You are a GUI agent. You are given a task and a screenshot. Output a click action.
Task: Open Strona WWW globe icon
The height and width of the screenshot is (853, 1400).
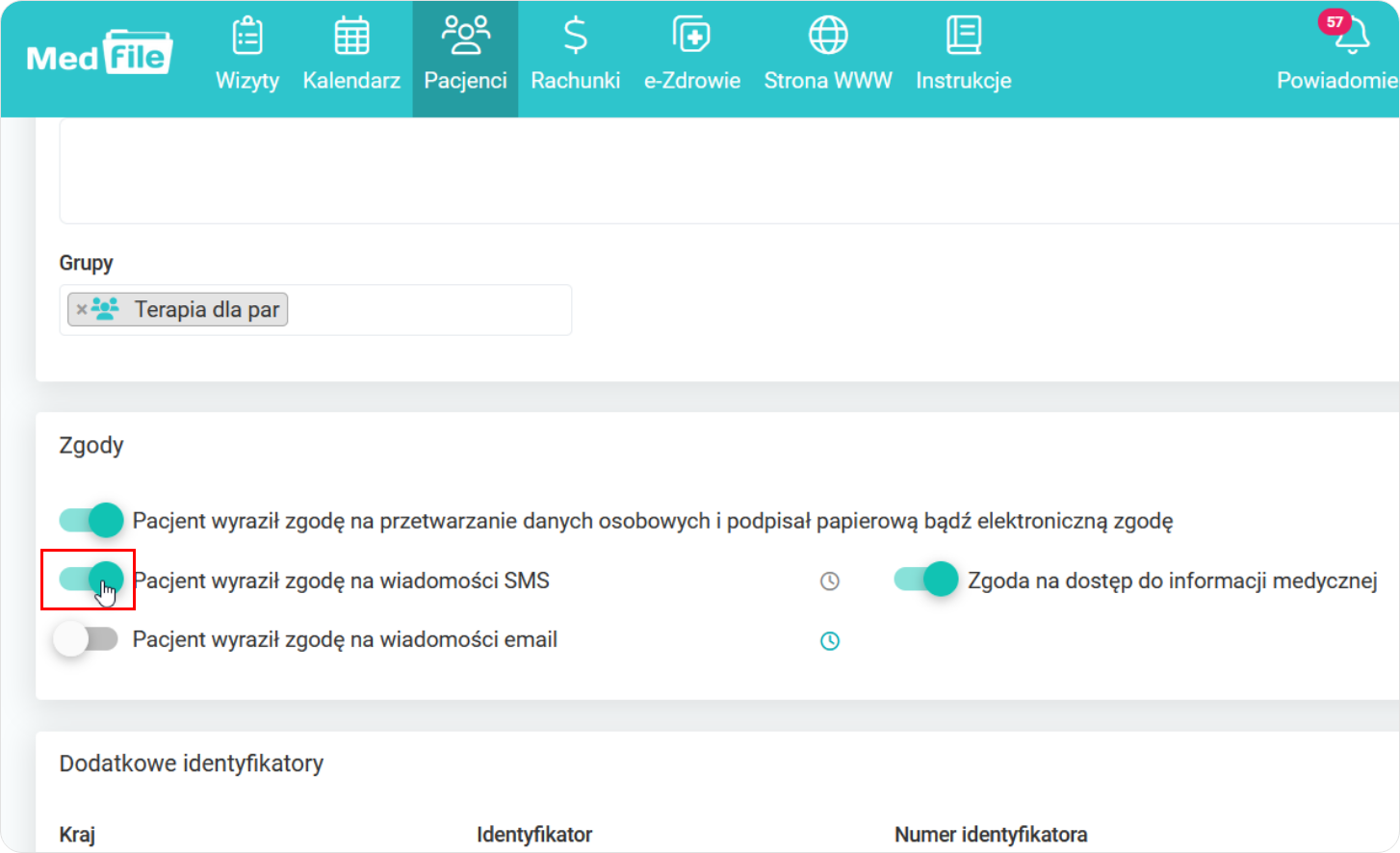828,37
